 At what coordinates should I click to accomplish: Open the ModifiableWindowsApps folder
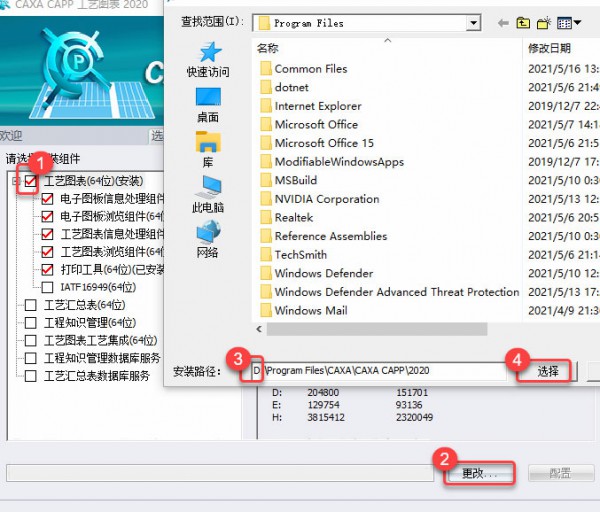point(332,161)
